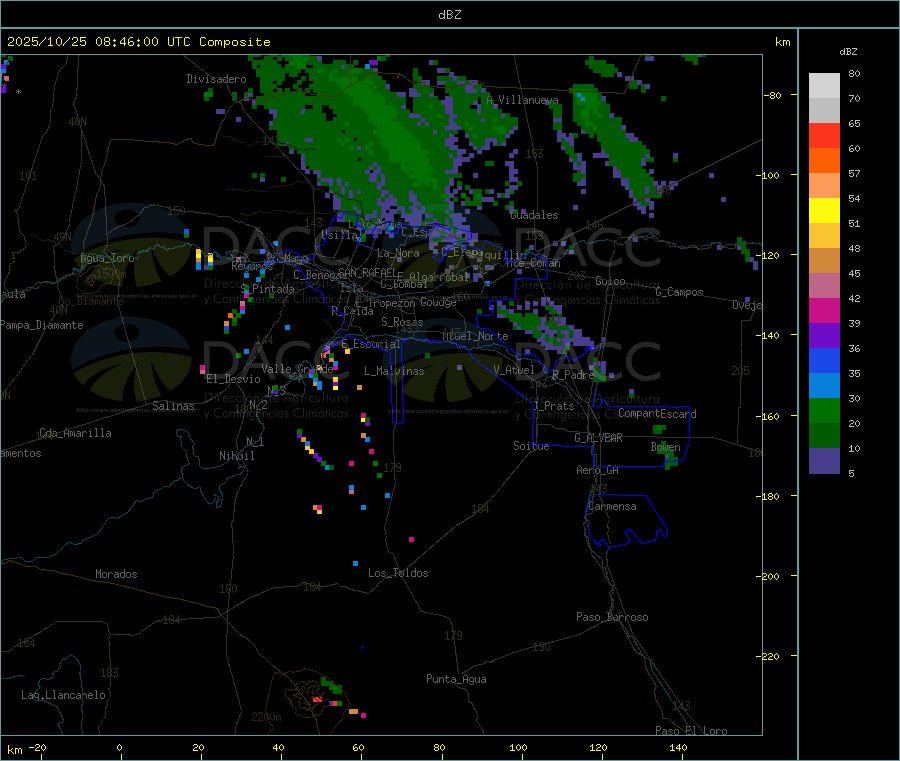Click the Agua_Toro place label
The width and height of the screenshot is (900, 761).
[x=107, y=258]
